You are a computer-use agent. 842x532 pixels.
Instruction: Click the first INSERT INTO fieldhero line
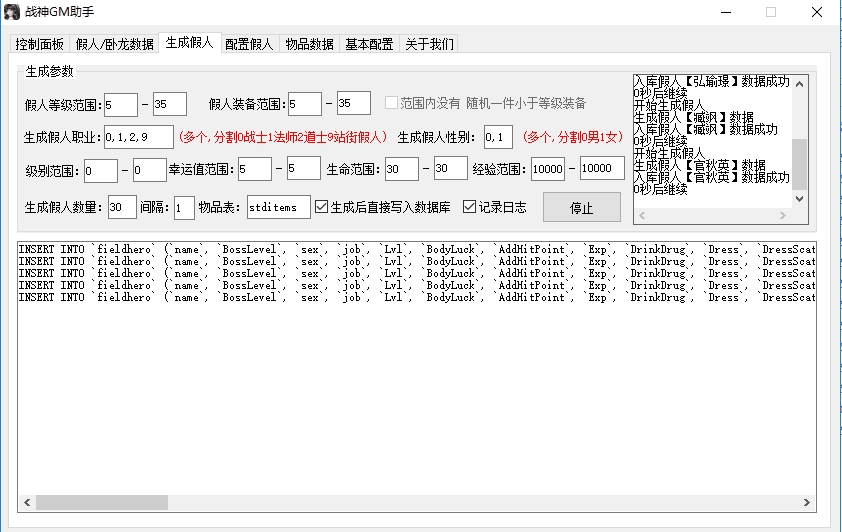[417, 249]
